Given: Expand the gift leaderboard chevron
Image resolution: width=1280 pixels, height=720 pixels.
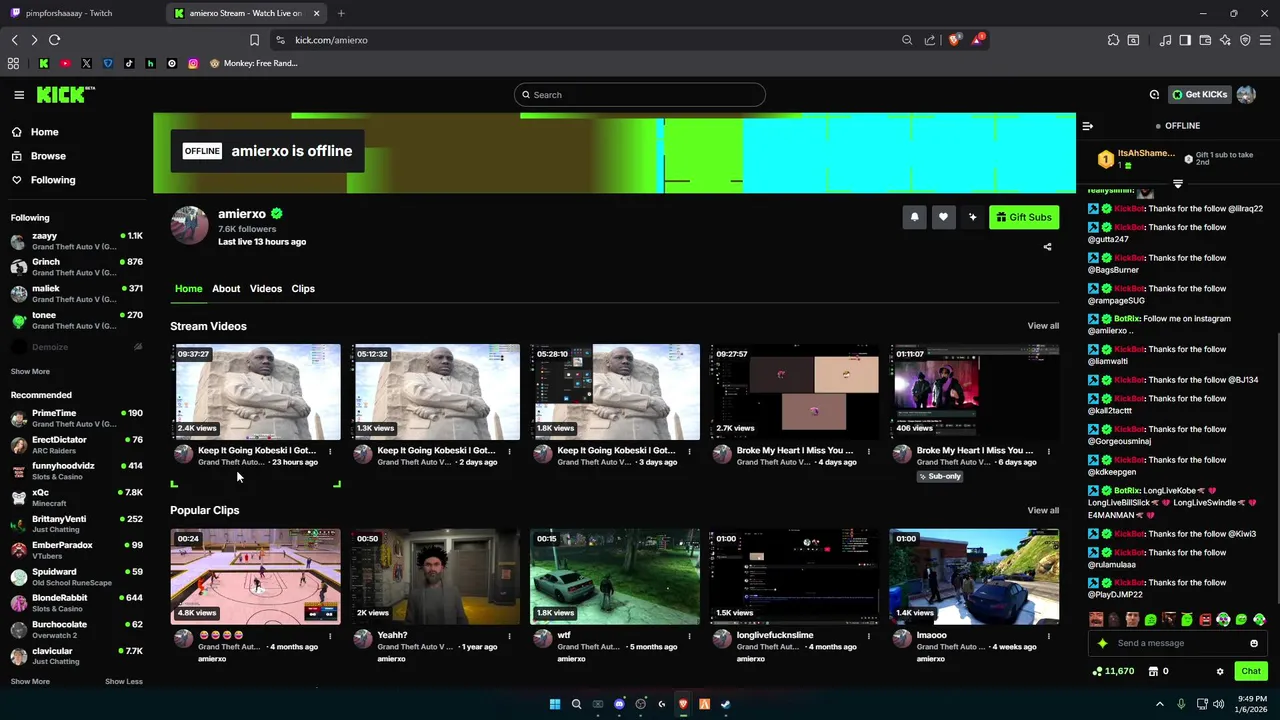Looking at the screenshot, I should (x=1177, y=184).
